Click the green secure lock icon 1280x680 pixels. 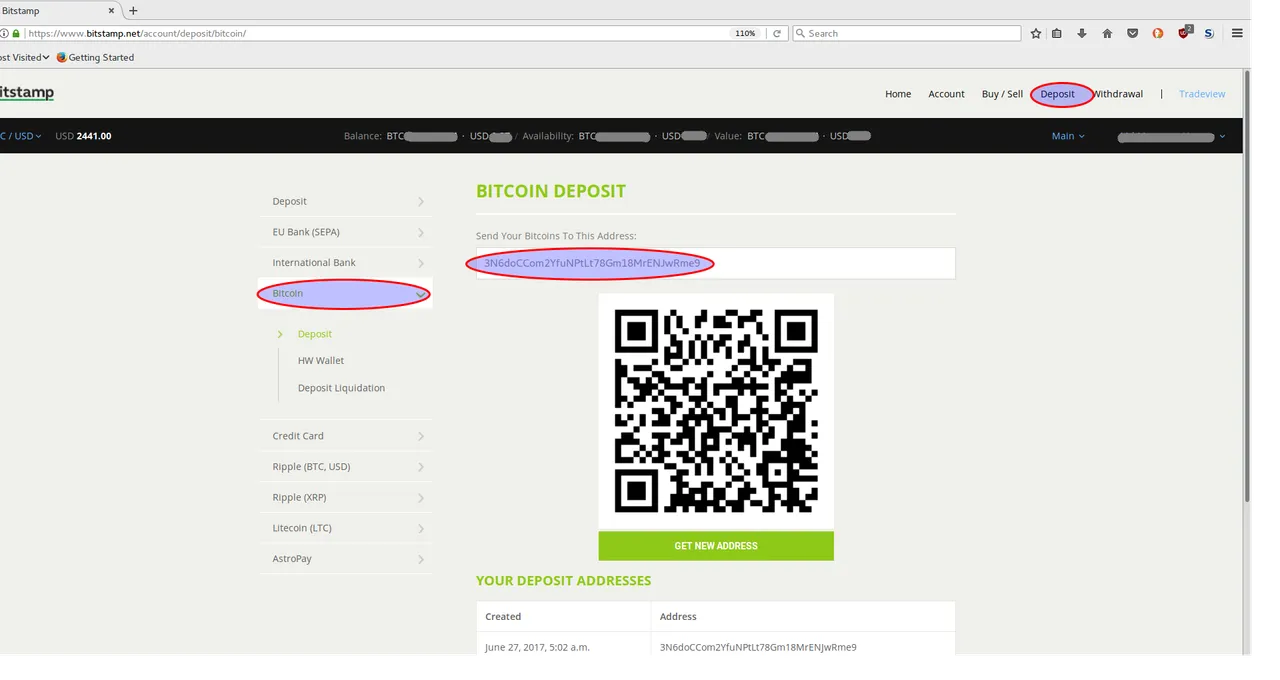coord(15,33)
